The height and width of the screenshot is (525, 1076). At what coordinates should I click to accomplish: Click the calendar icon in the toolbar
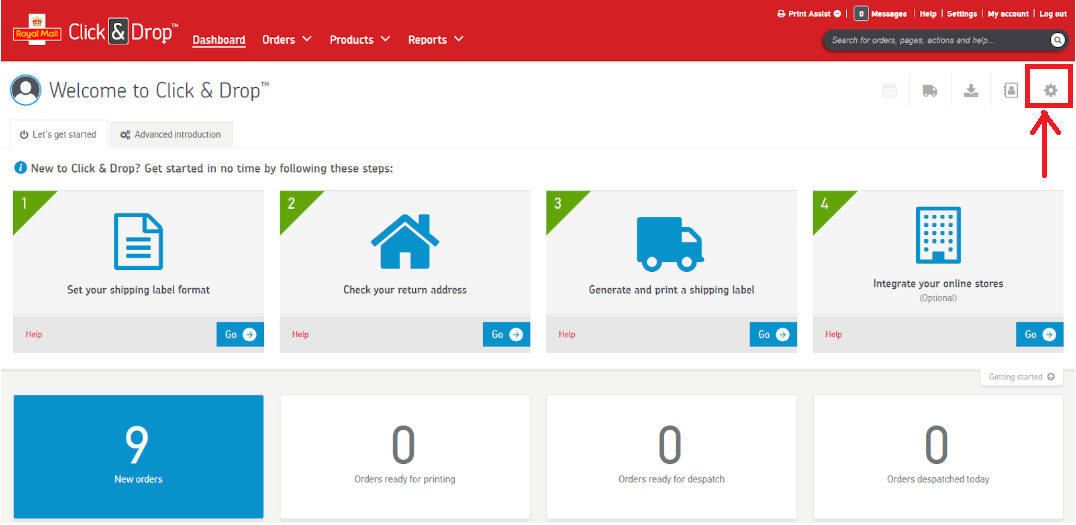click(889, 90)
